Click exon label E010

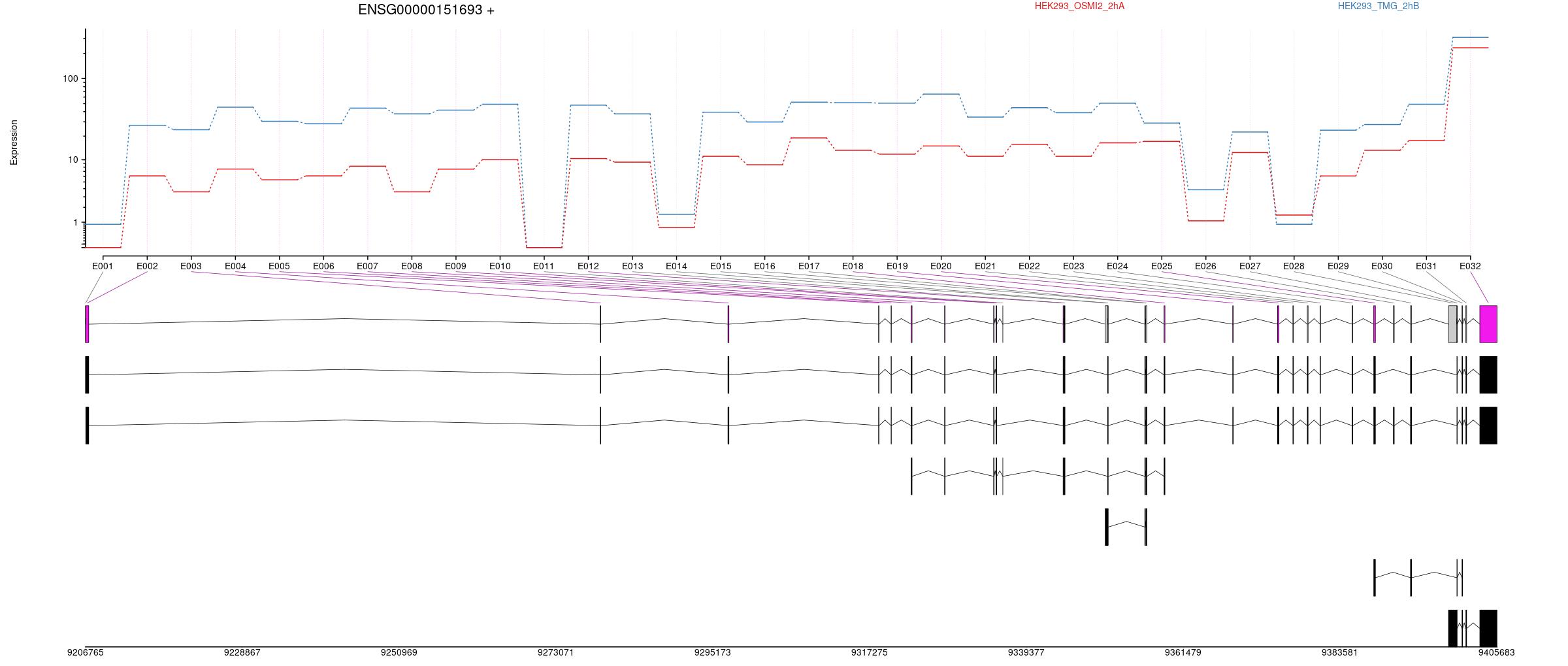pos(500,266)
